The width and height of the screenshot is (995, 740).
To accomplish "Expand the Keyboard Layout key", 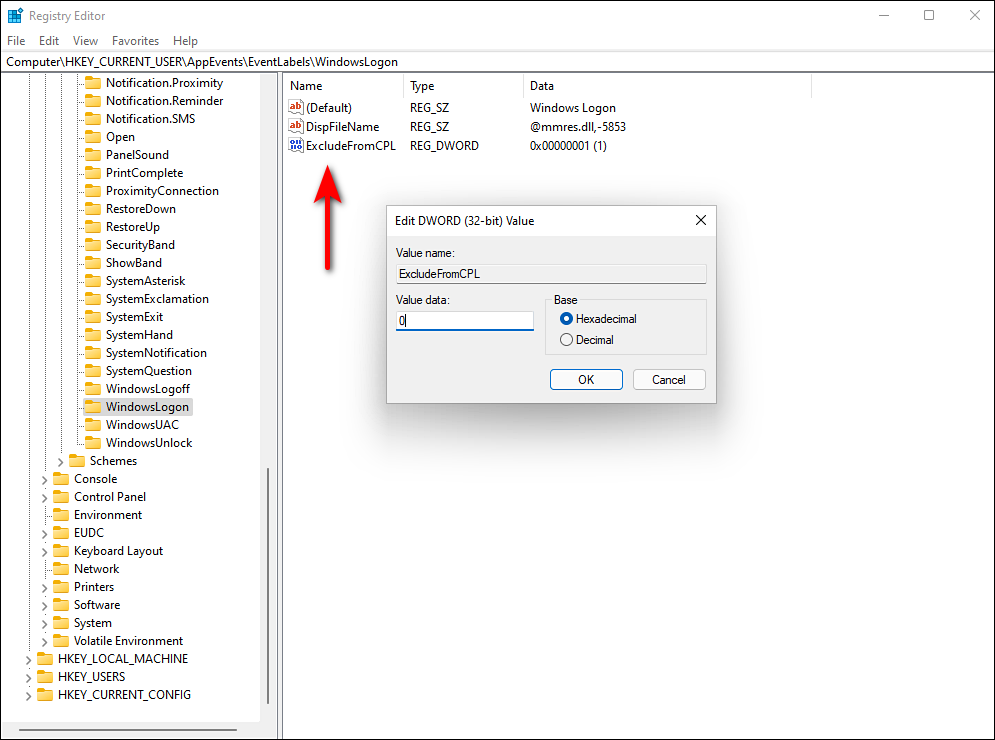I will 44,552.
